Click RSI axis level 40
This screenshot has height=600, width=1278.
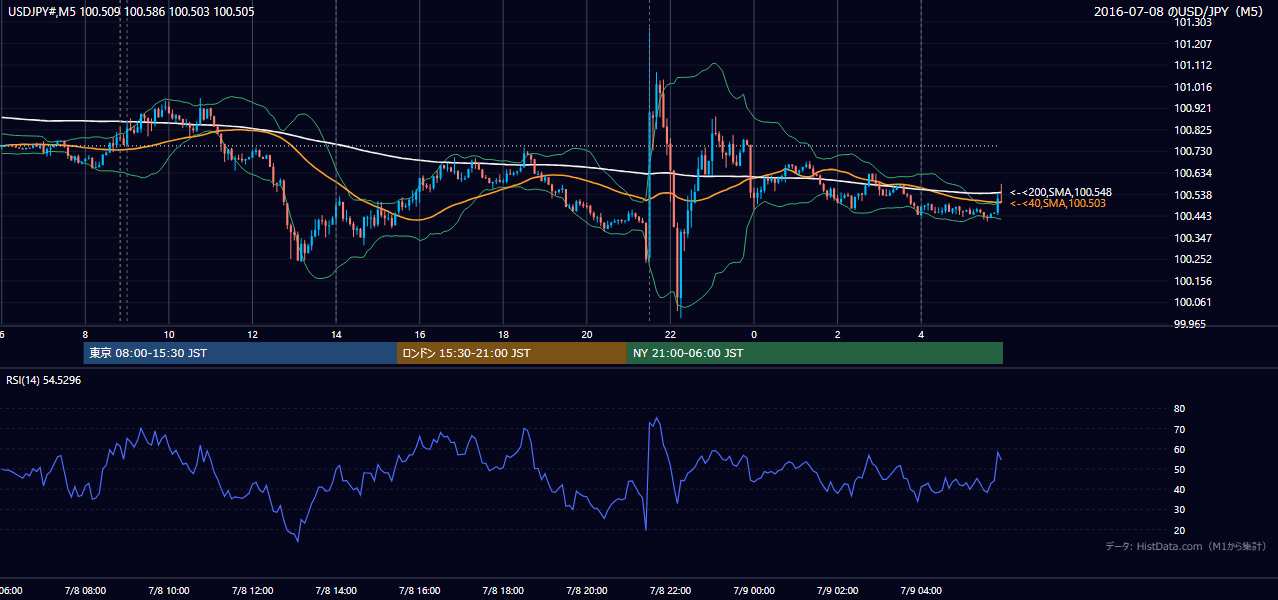click(1179, 489)
